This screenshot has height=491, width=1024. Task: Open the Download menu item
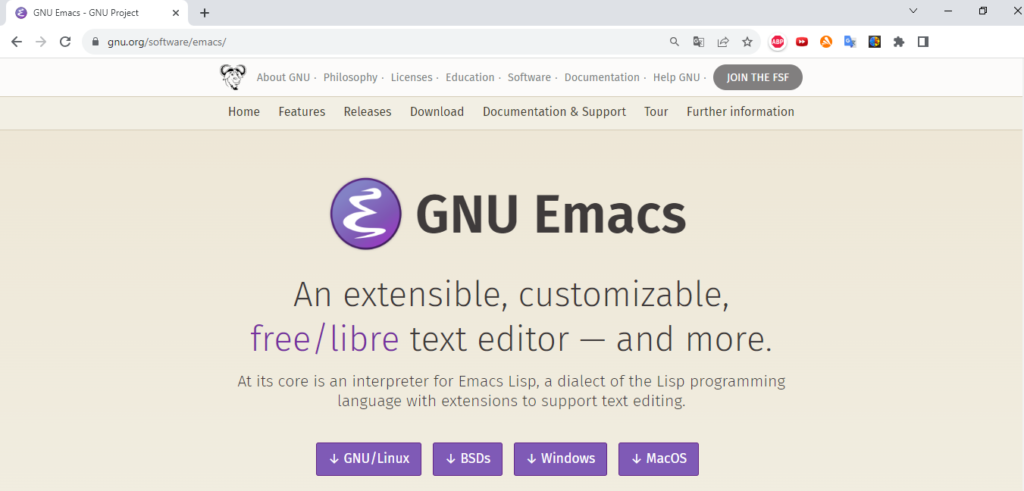(437, 112)
